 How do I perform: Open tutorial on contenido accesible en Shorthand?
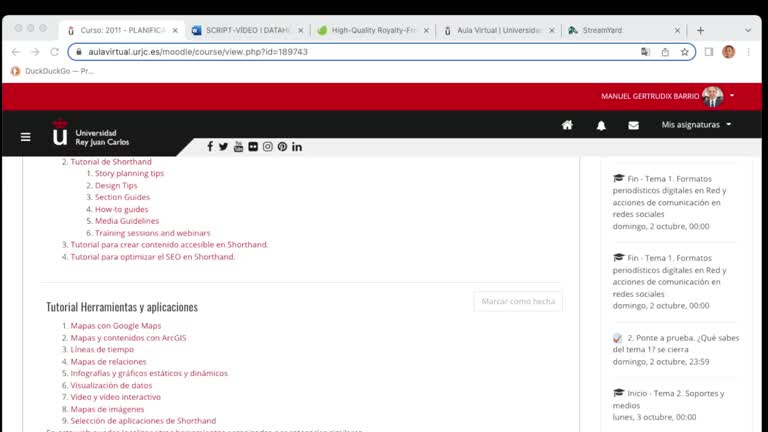point(169,244)
